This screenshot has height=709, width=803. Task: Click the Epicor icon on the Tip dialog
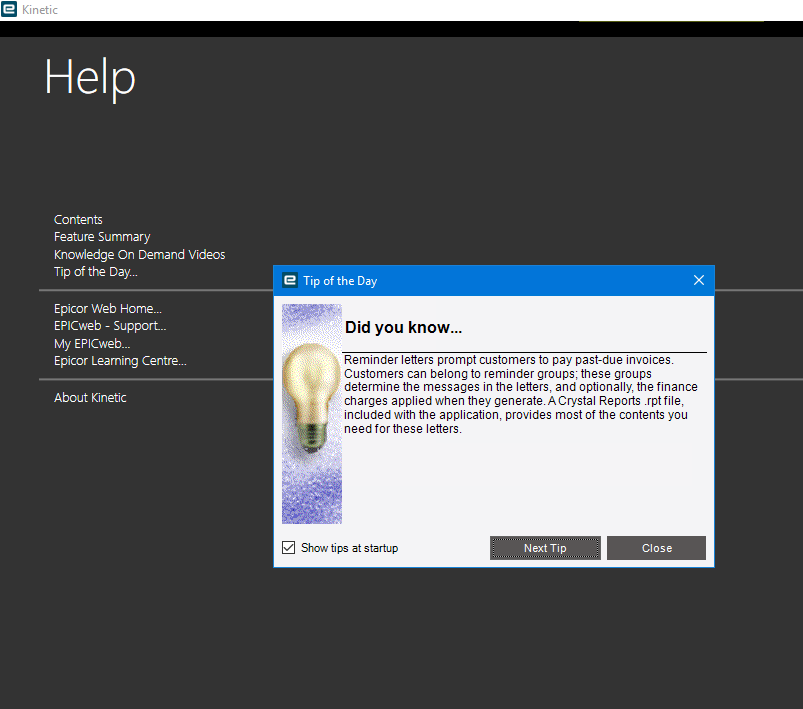289,281
